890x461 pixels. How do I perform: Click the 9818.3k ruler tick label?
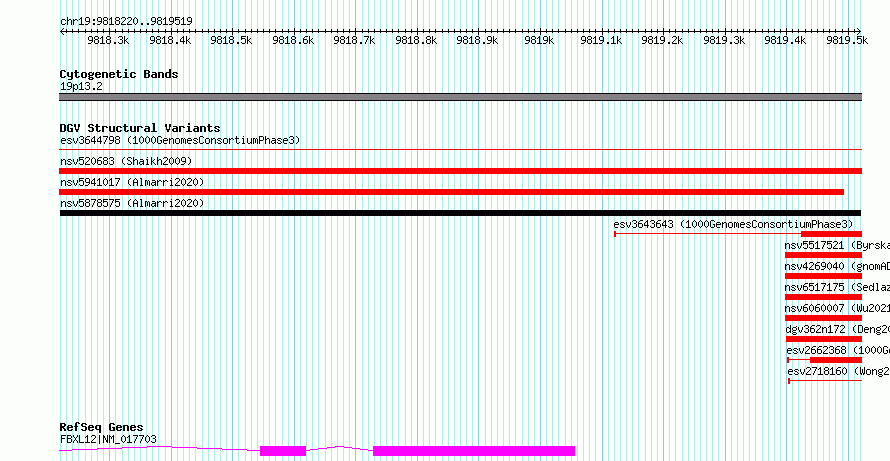(108, 40)
